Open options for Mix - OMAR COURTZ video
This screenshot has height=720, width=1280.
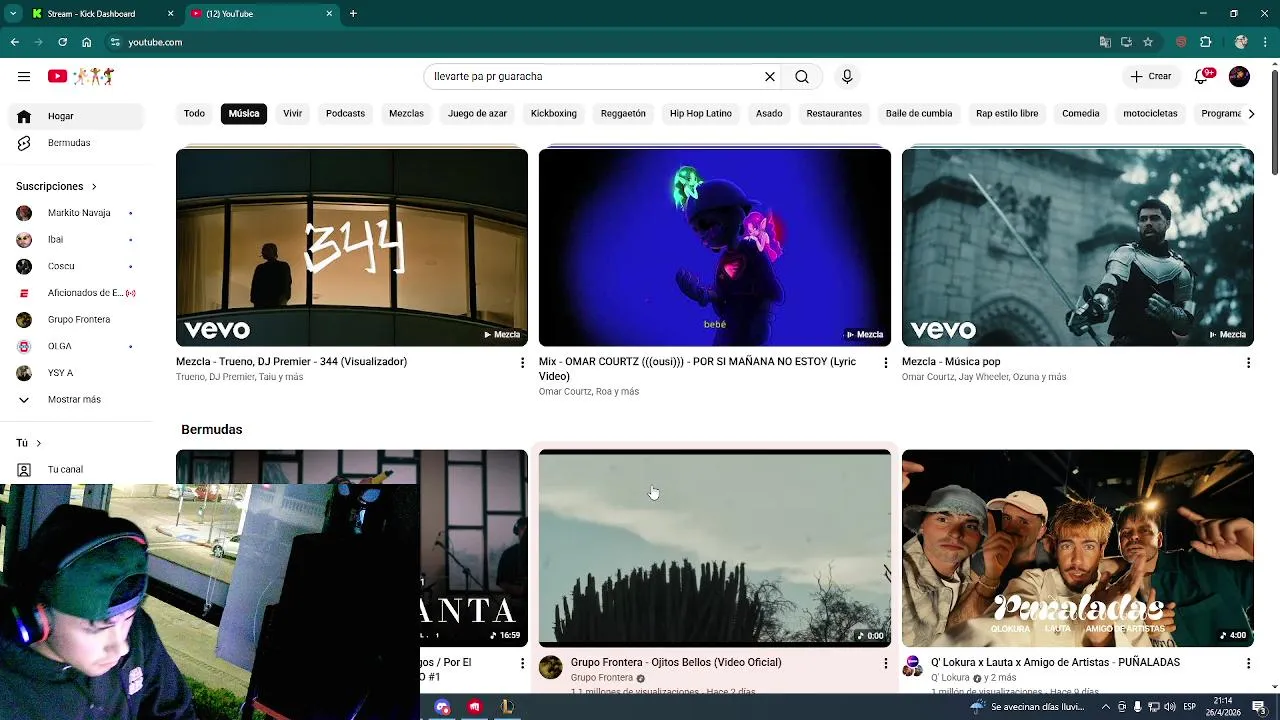pyautogui.click(x=885, y=363)
